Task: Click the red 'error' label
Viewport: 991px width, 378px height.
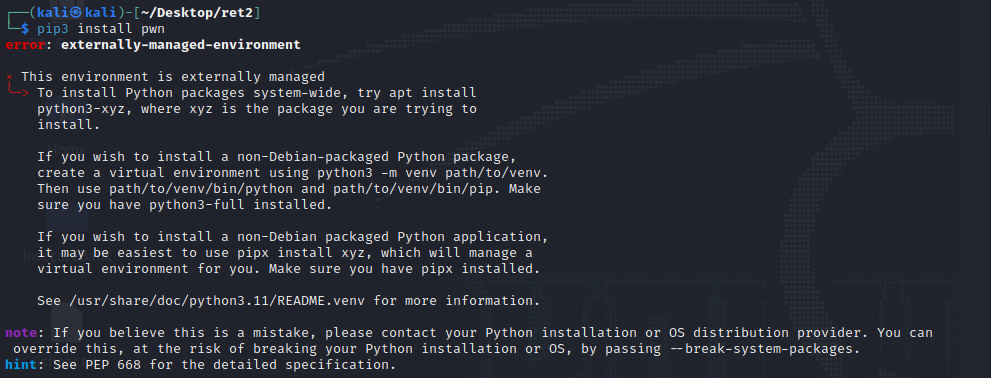Action: (x=25, y=45)
